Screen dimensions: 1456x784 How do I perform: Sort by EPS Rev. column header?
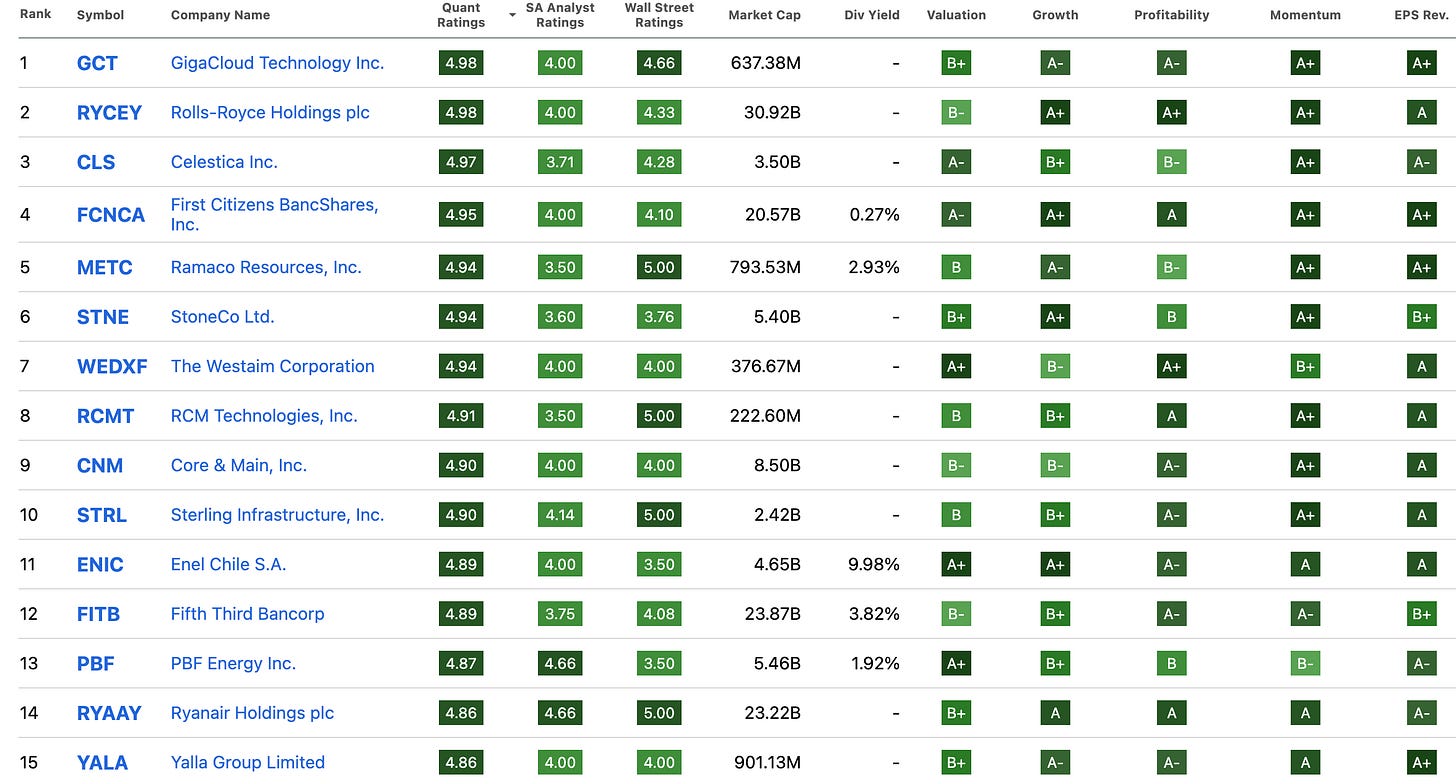pyautogui.click(x=1422, y=15)
